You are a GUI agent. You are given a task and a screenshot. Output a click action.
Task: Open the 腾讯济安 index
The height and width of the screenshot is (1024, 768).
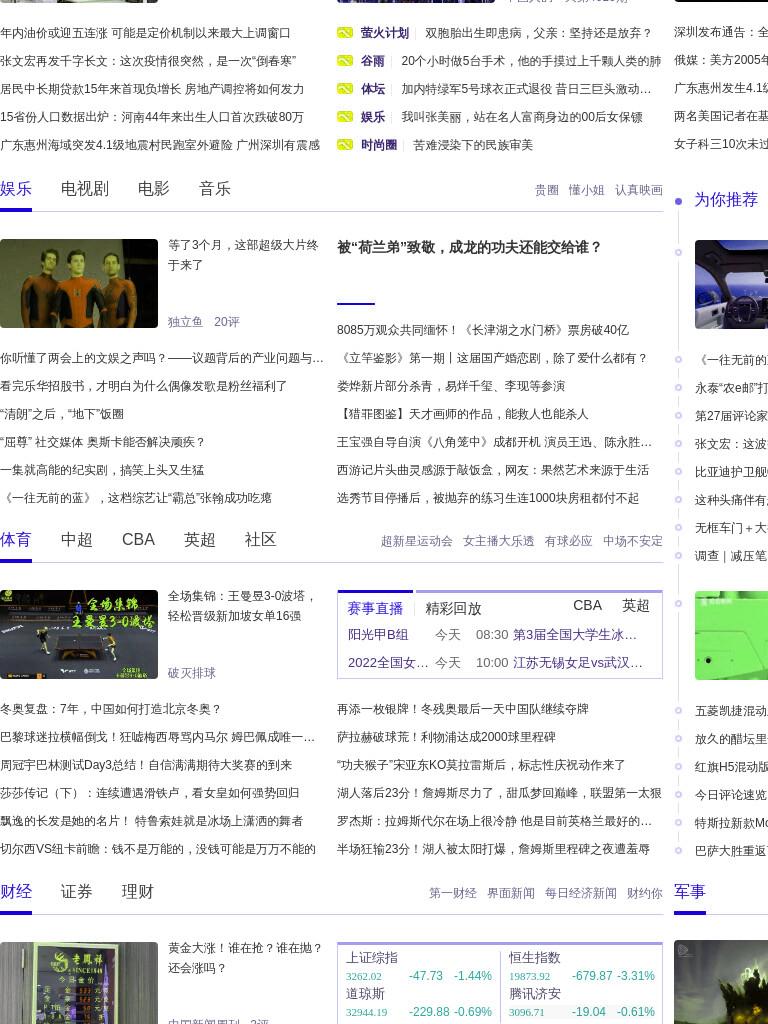tap(535, 993)
